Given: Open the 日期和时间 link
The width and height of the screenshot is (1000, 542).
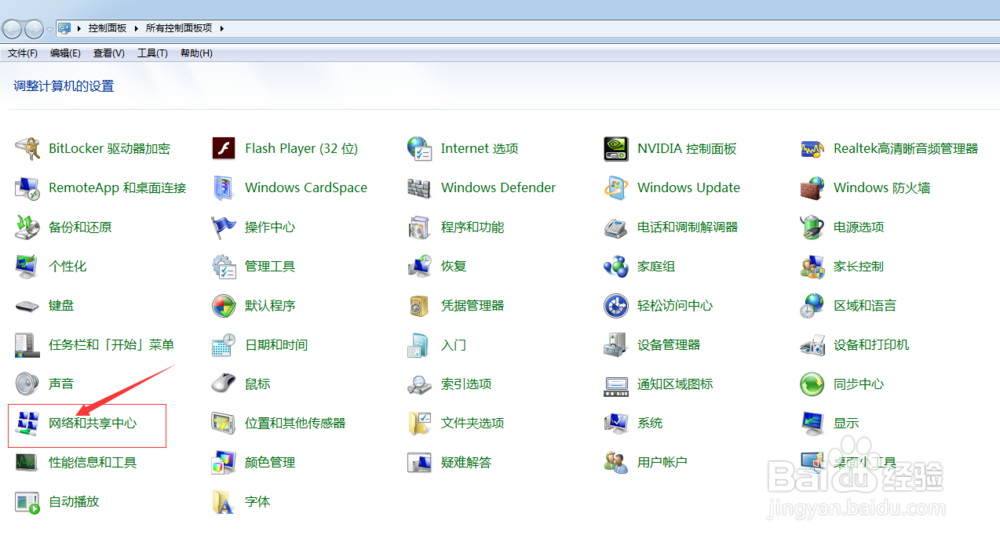Looking at the screenshot, I should [276, 345].
